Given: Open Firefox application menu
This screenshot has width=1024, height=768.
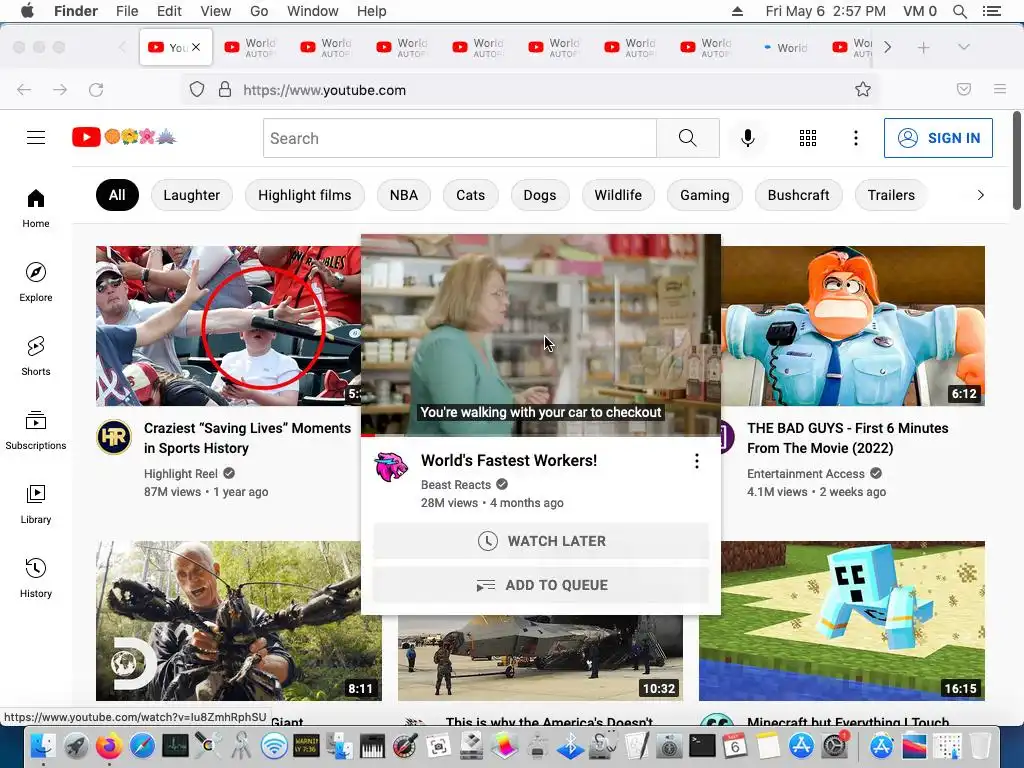Looking at the screenshot, I should pos(1000,89).
